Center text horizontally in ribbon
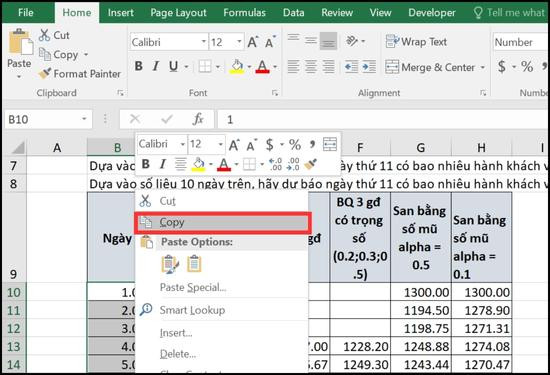Screen dimensions: 550x375 pyautogui.click(x=311, y=66)
